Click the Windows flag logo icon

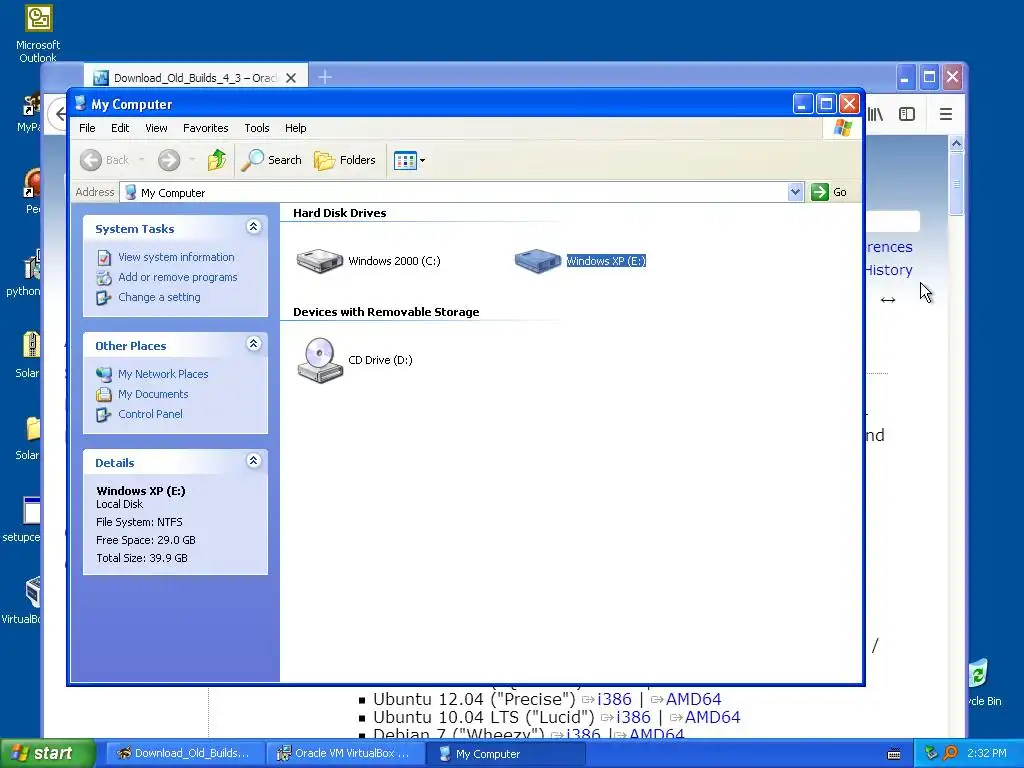tap(842, 127)
